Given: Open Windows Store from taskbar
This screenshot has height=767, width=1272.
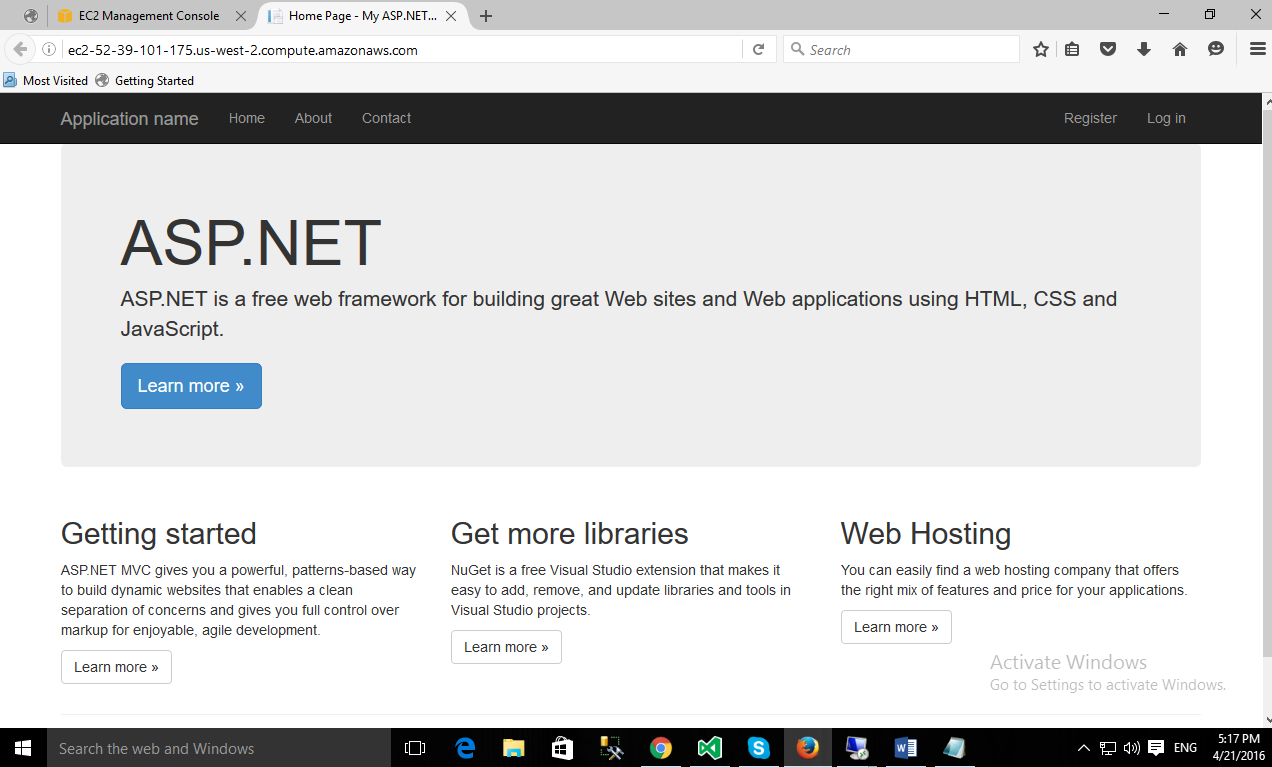Looking at the screenshot, I should coord(562,748).
